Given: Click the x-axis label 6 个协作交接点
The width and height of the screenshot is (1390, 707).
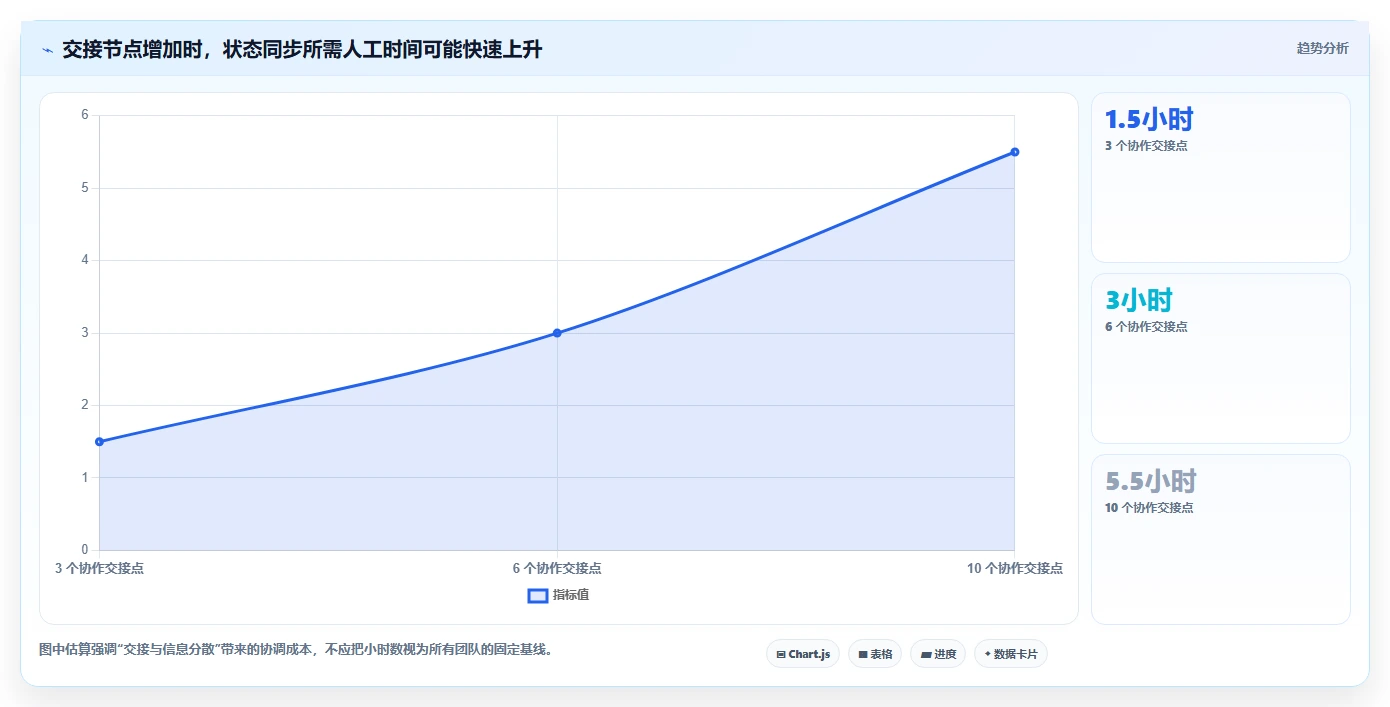Looking at the screenshot, I should 557,568.
